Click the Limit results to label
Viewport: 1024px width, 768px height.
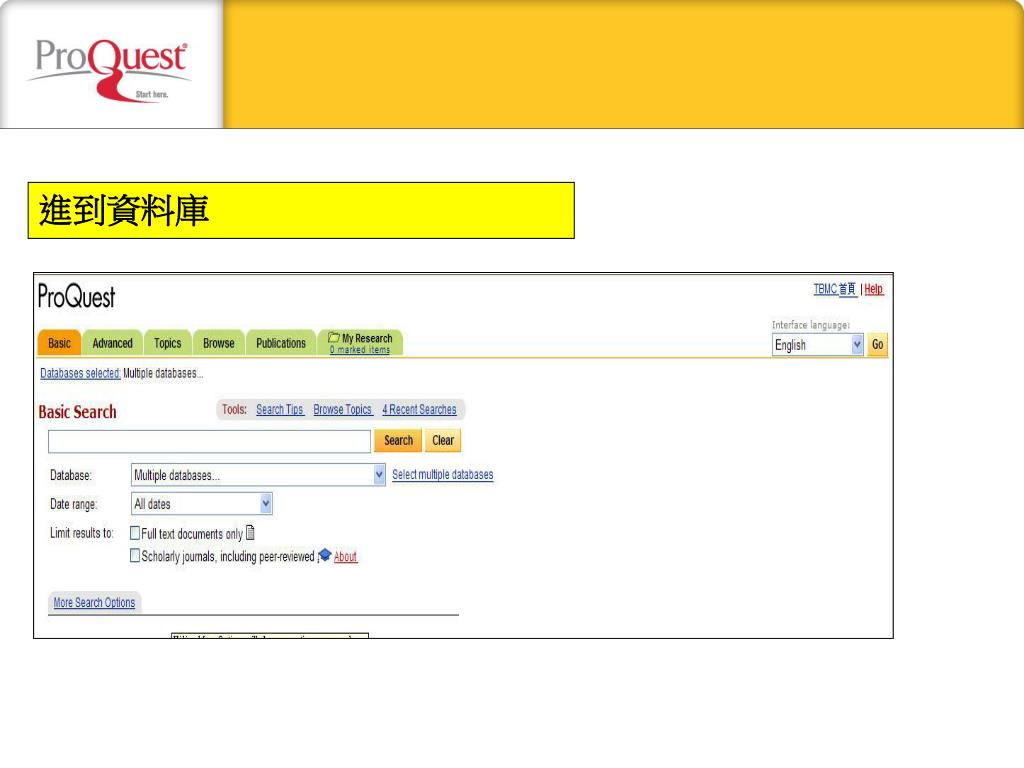click(82, 533)
